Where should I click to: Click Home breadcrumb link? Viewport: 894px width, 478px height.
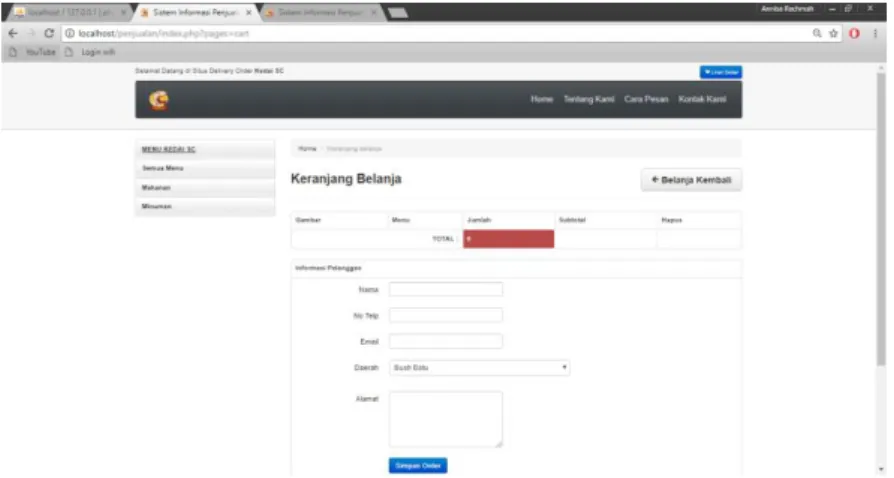tap(307, 149)
